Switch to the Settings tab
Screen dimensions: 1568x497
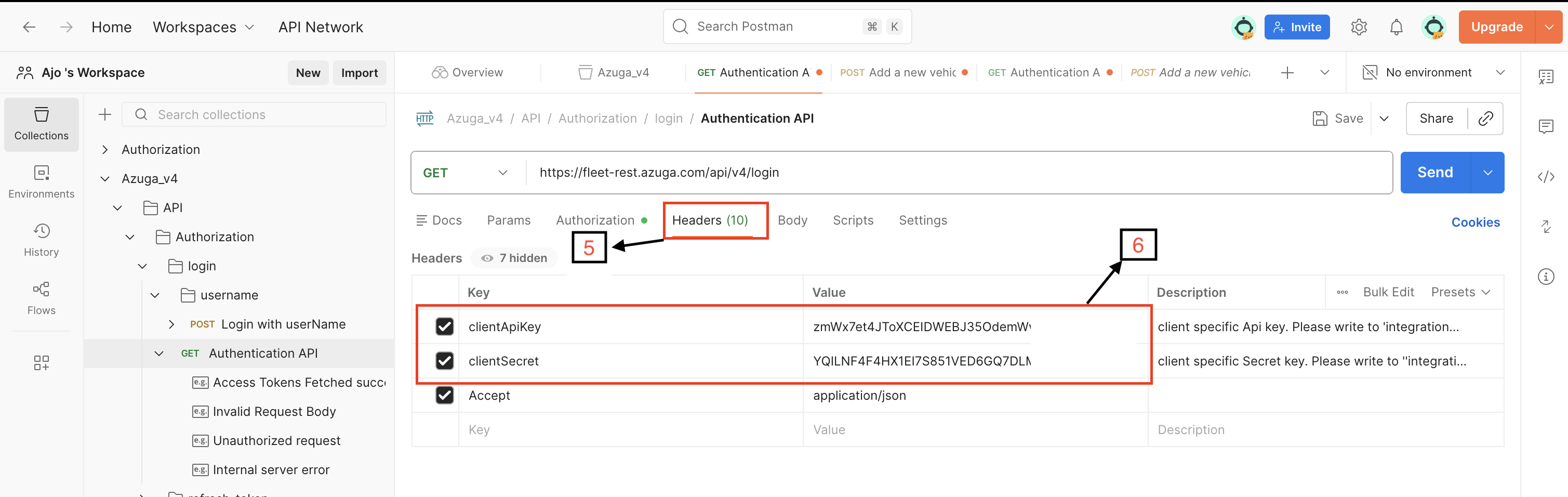click(923, 220)
